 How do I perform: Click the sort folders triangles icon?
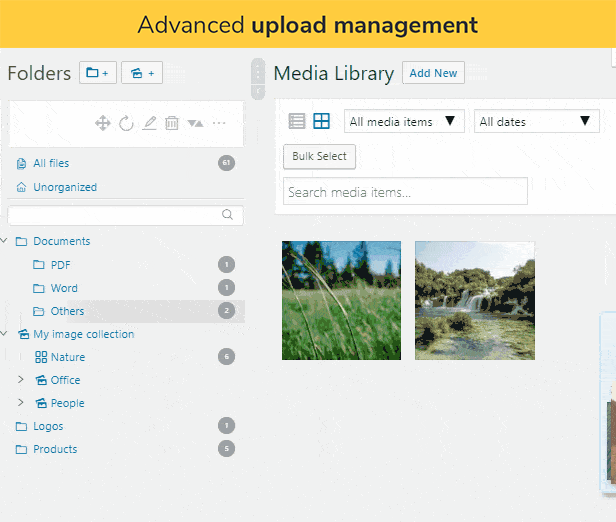click(x=195, y=123)
